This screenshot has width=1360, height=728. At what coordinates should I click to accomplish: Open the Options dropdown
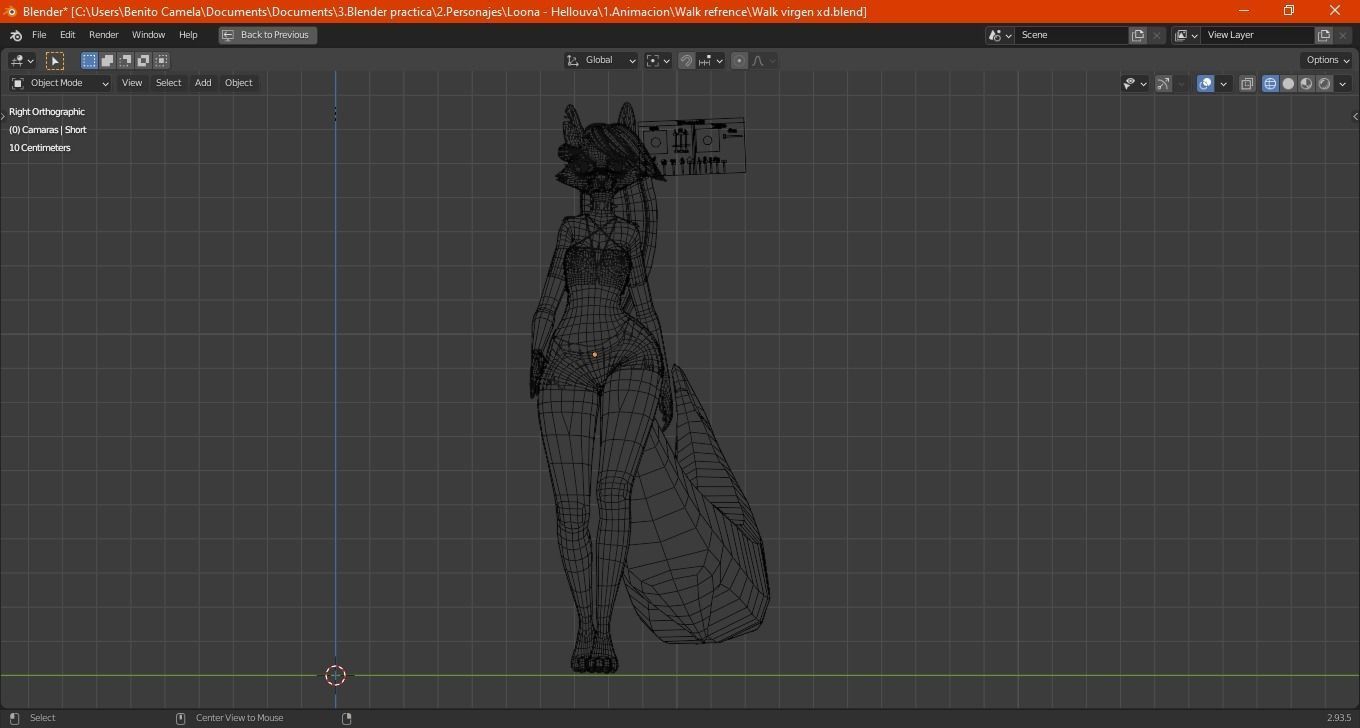pyautogui.click(x=1328, y=61)
